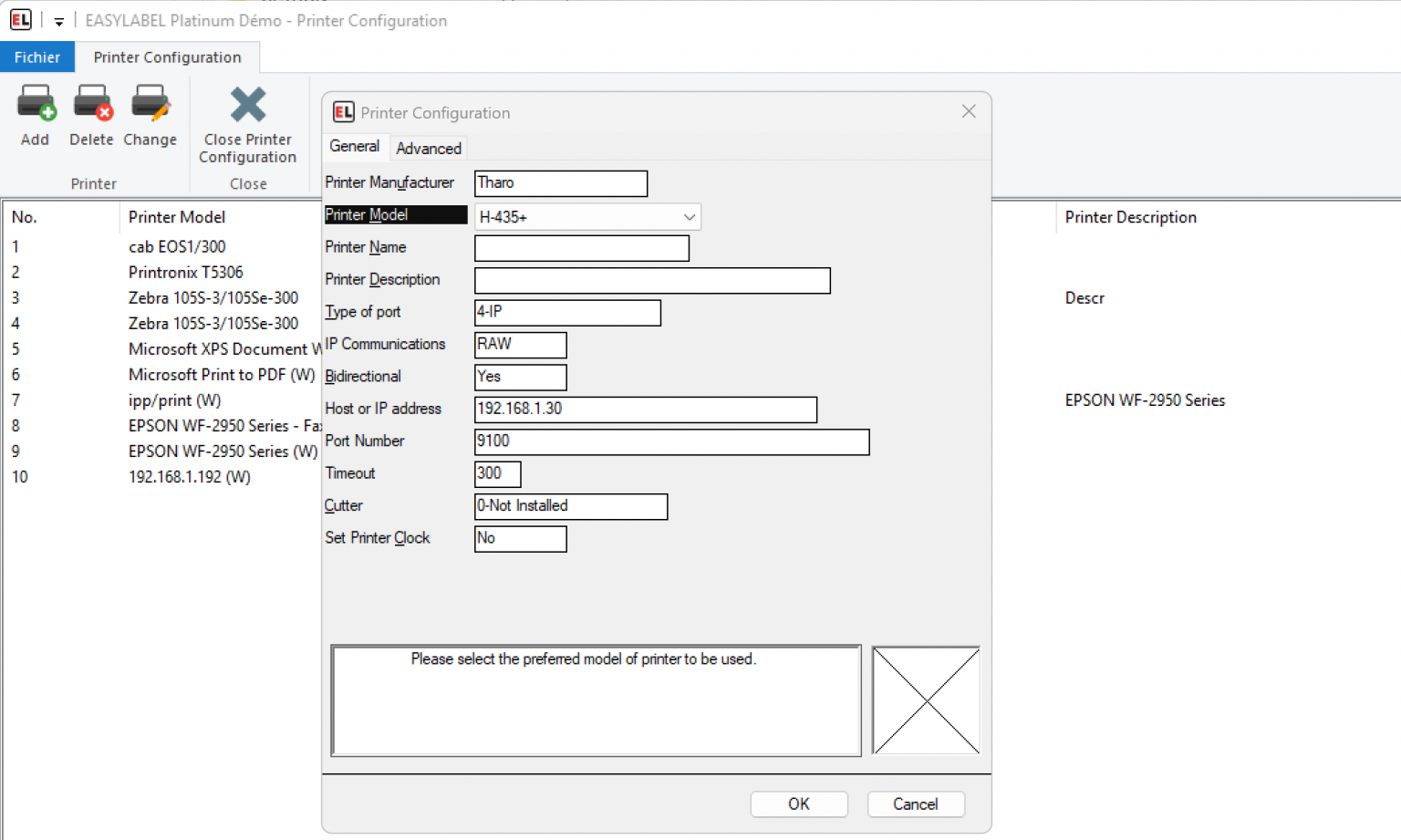Click the Delete printer icon
This screenshot has width=1401, height=840.
[x=92, y=103]
